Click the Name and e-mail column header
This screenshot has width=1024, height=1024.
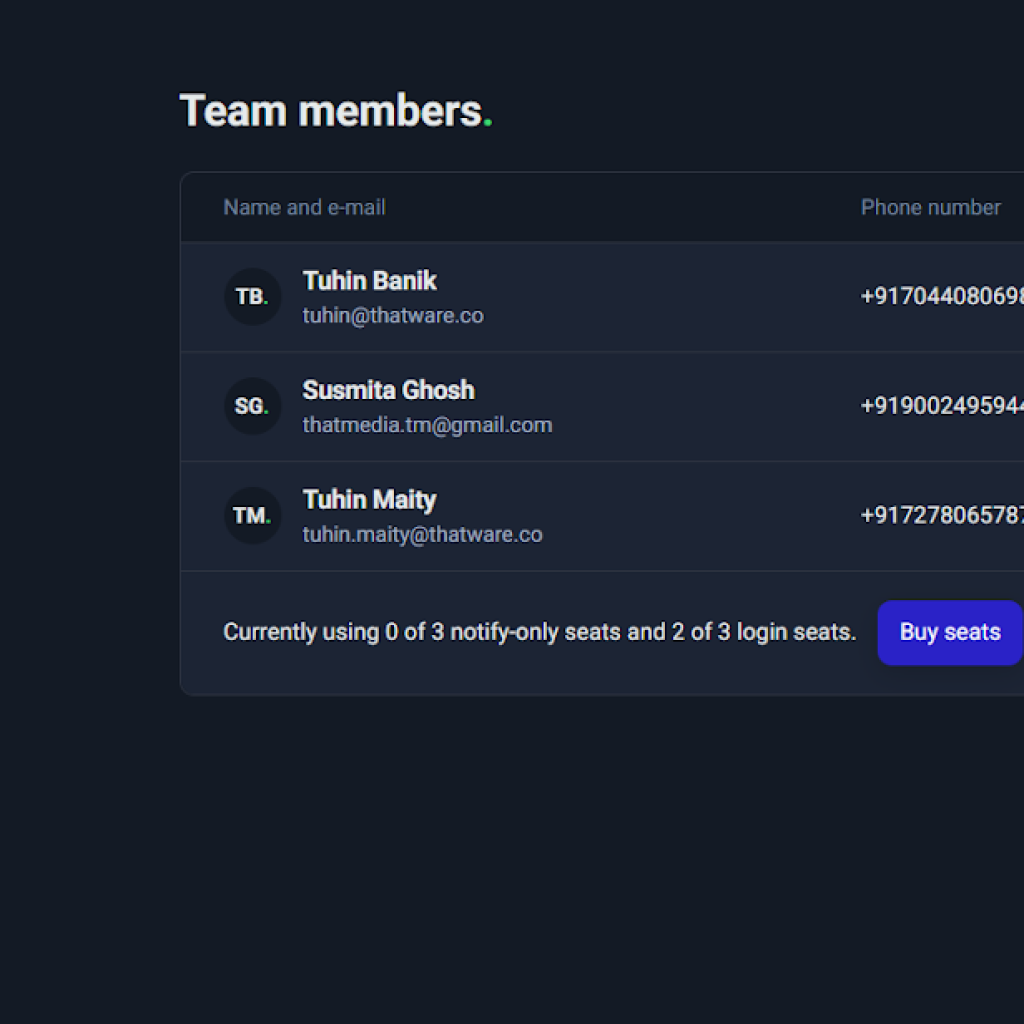pos(304,207)
